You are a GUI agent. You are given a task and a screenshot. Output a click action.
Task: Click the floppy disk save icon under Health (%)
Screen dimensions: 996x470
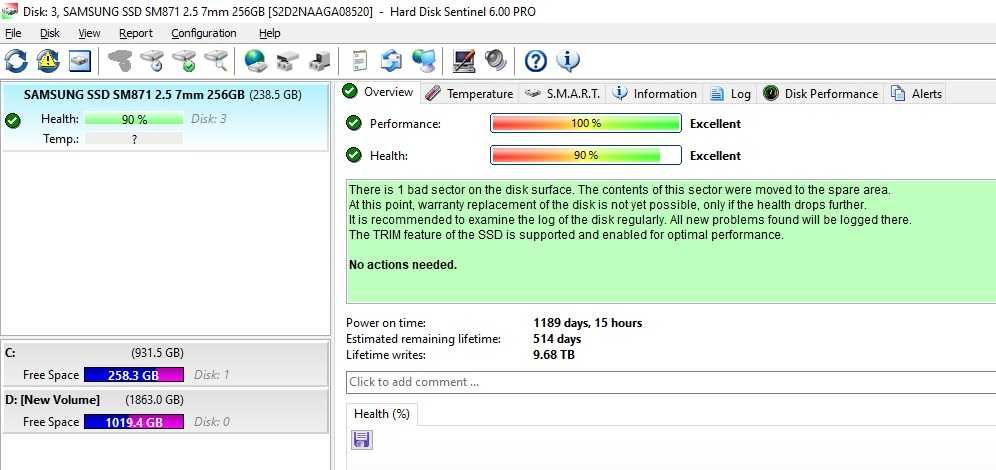(x=361, y=440)
